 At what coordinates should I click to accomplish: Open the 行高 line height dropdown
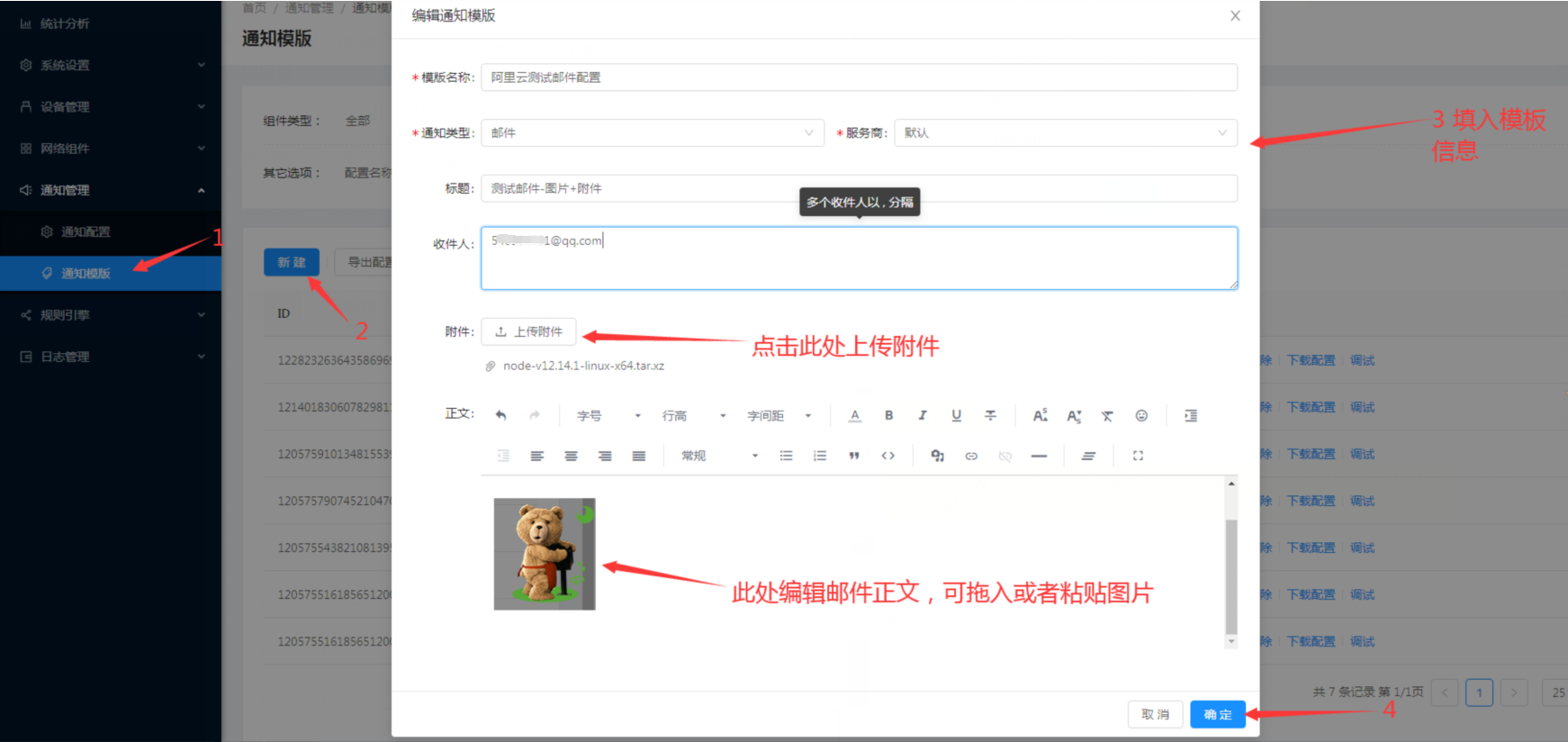tap(694, 416)
